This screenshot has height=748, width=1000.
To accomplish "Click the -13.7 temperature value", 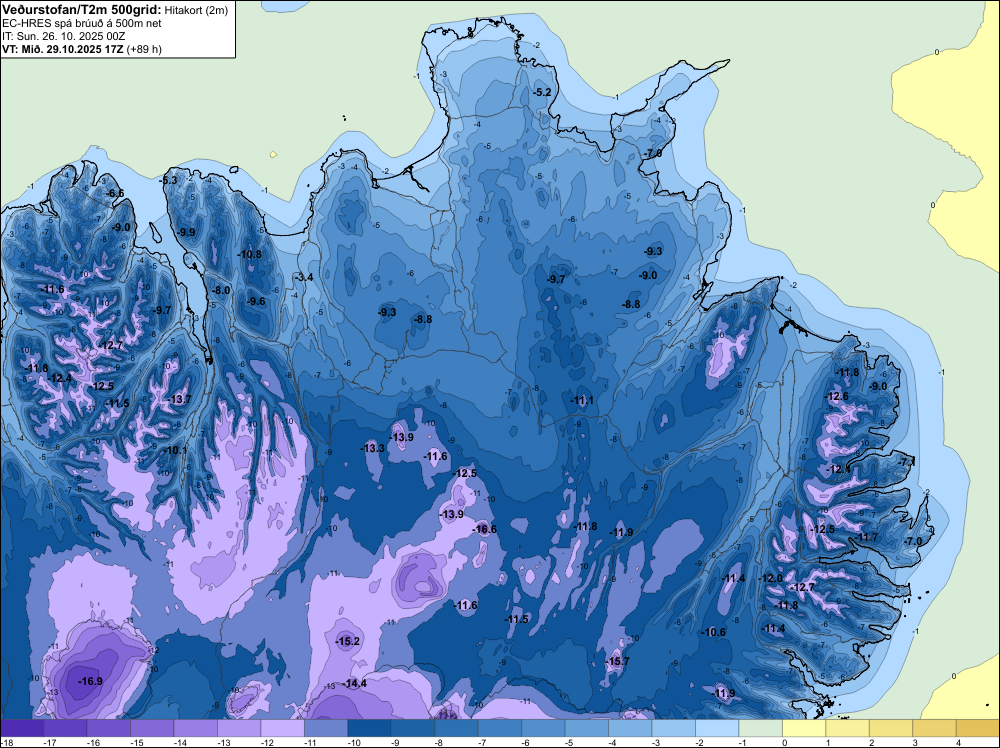I will pyautogui.click(x=179, y=399).
